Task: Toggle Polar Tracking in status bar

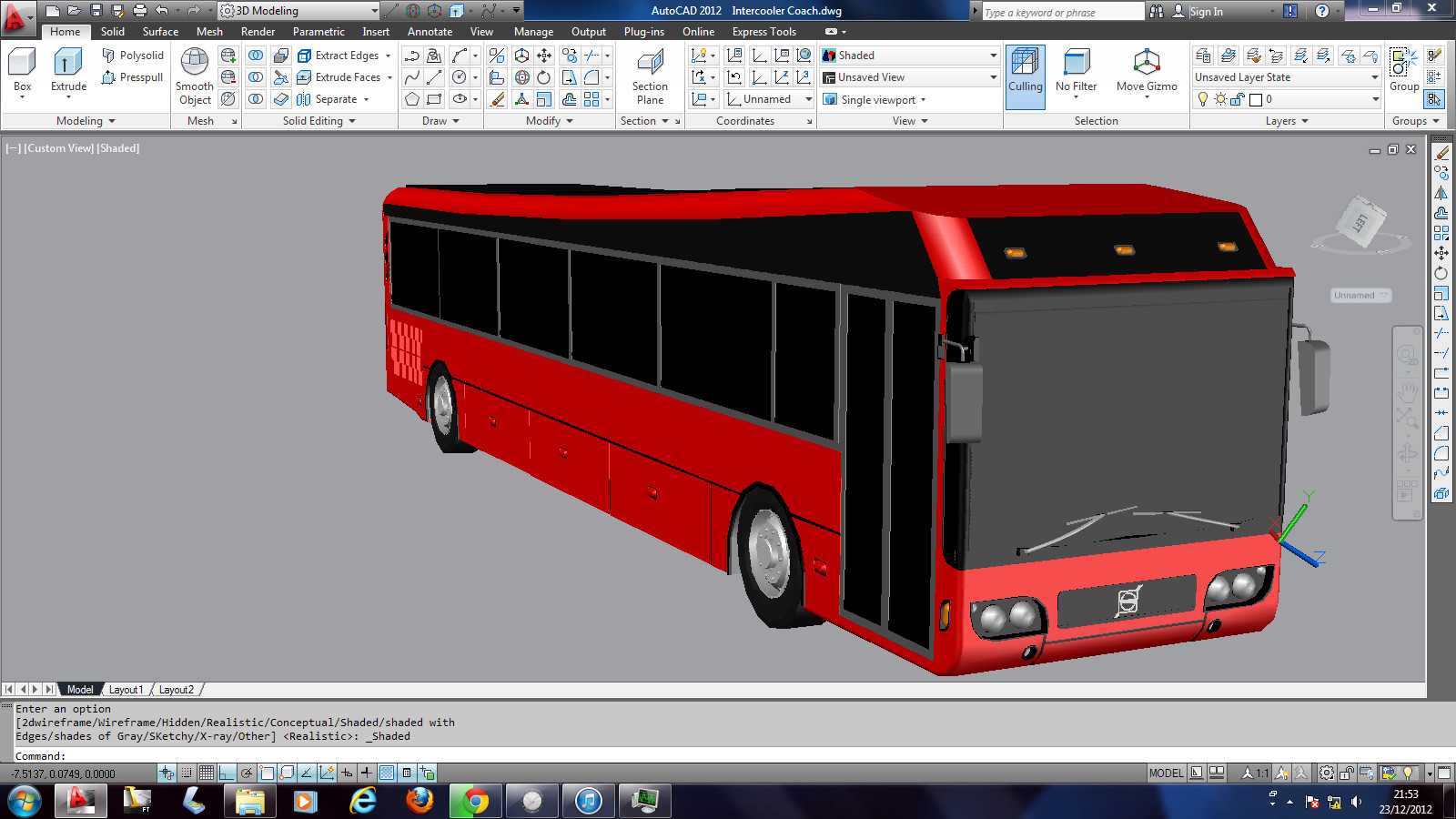Action: tap(247, 773)
